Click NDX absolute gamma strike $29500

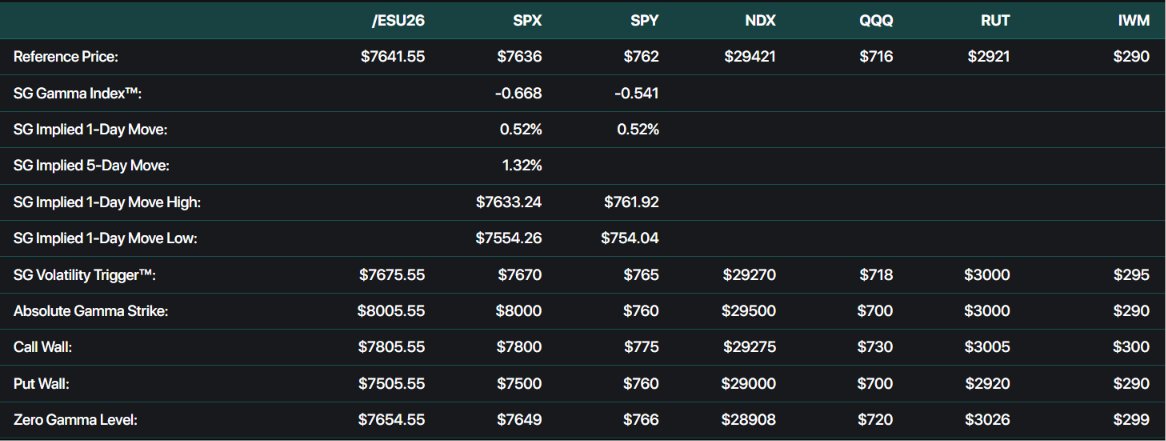point(750,312)
